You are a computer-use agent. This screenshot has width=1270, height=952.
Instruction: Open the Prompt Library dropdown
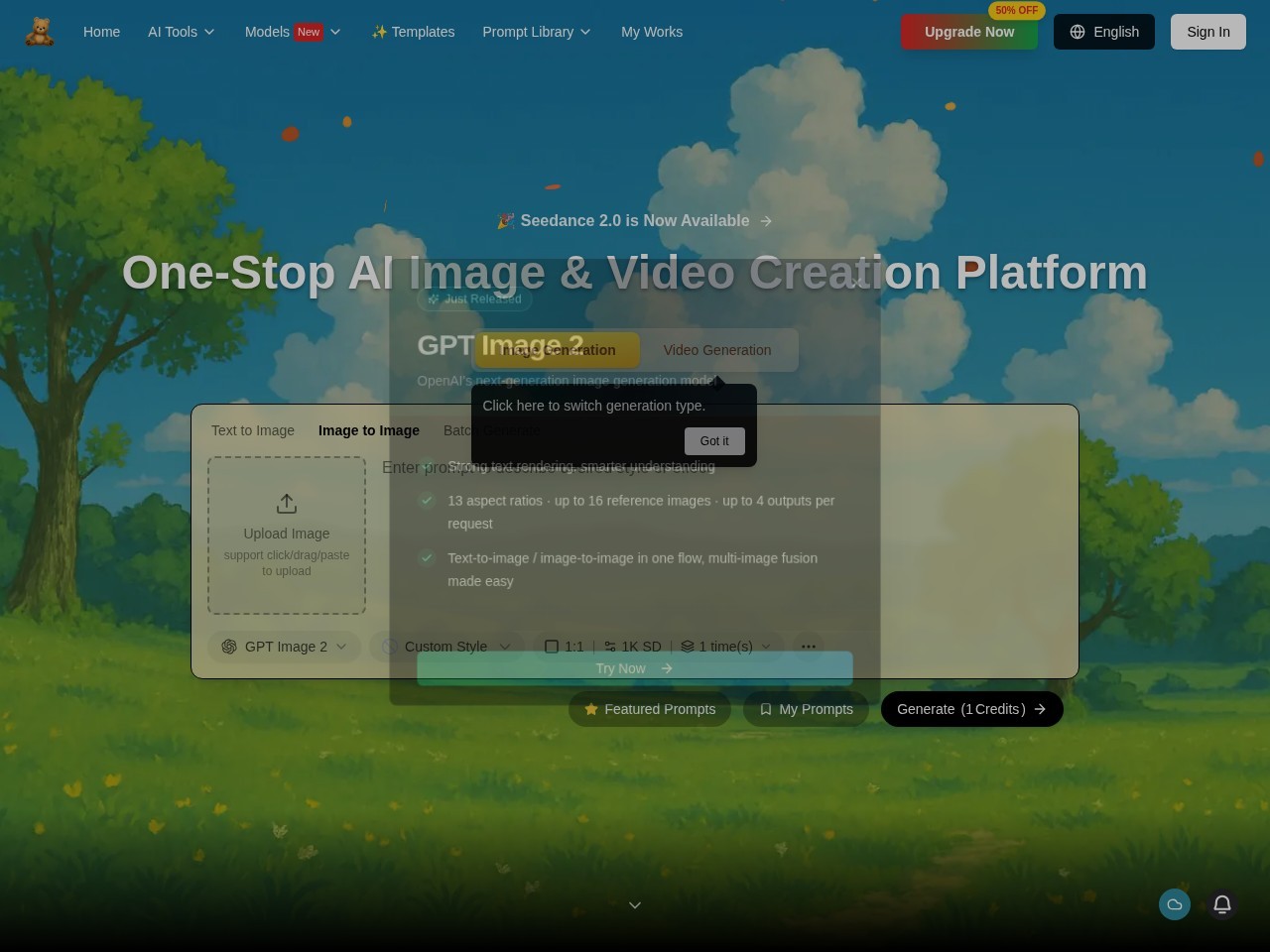pos(537,32)
